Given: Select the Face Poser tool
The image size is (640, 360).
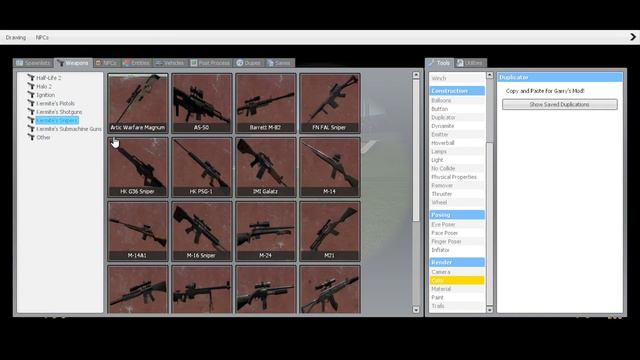Looking at the screenshot, I should pyautogui.click(x=457, y=233).
